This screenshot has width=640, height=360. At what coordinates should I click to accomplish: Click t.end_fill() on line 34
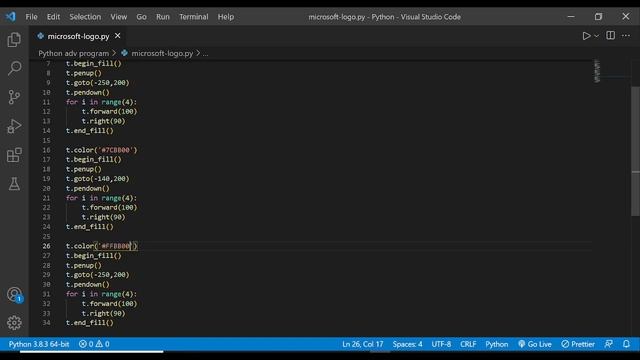90,323
